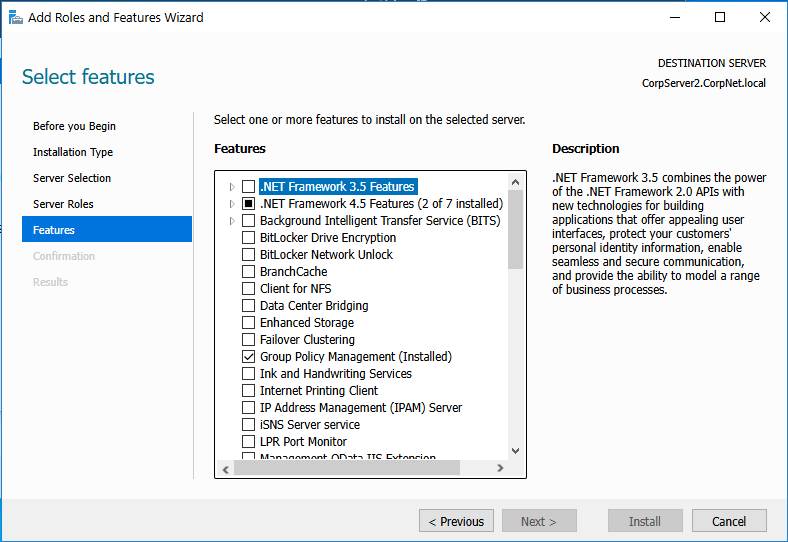Click the Previous button
Screen dimensions: 788x542
(456, 521)
